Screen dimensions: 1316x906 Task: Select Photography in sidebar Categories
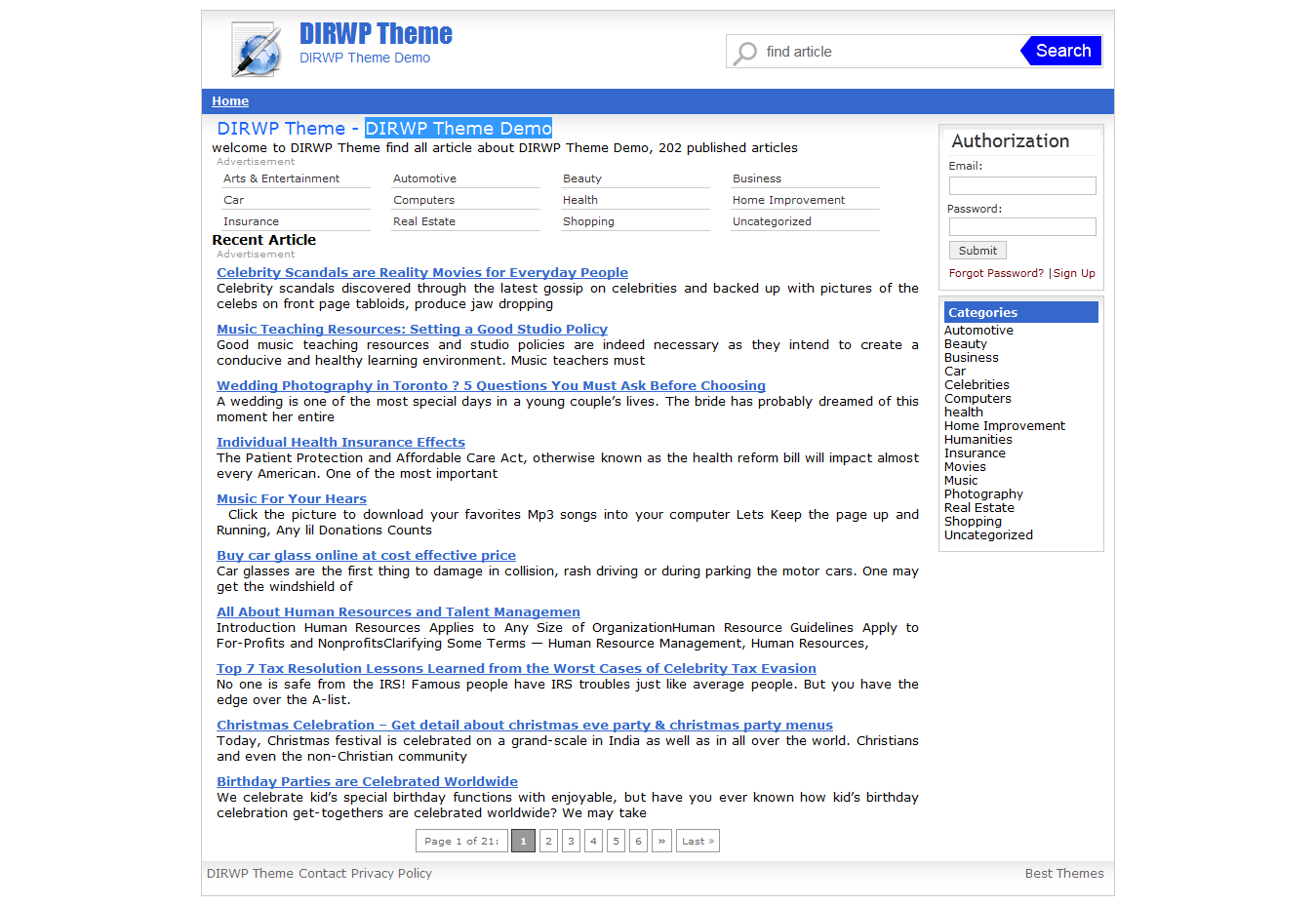click(x=983, y=494)
